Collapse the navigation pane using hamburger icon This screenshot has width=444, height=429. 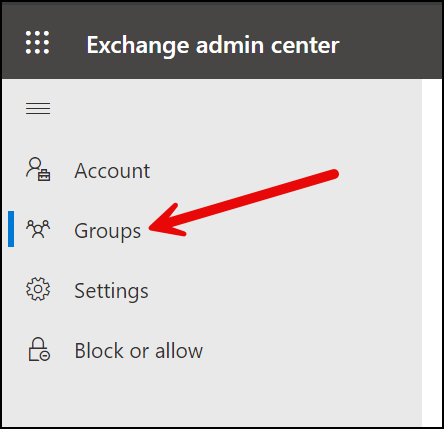(38, 108)
